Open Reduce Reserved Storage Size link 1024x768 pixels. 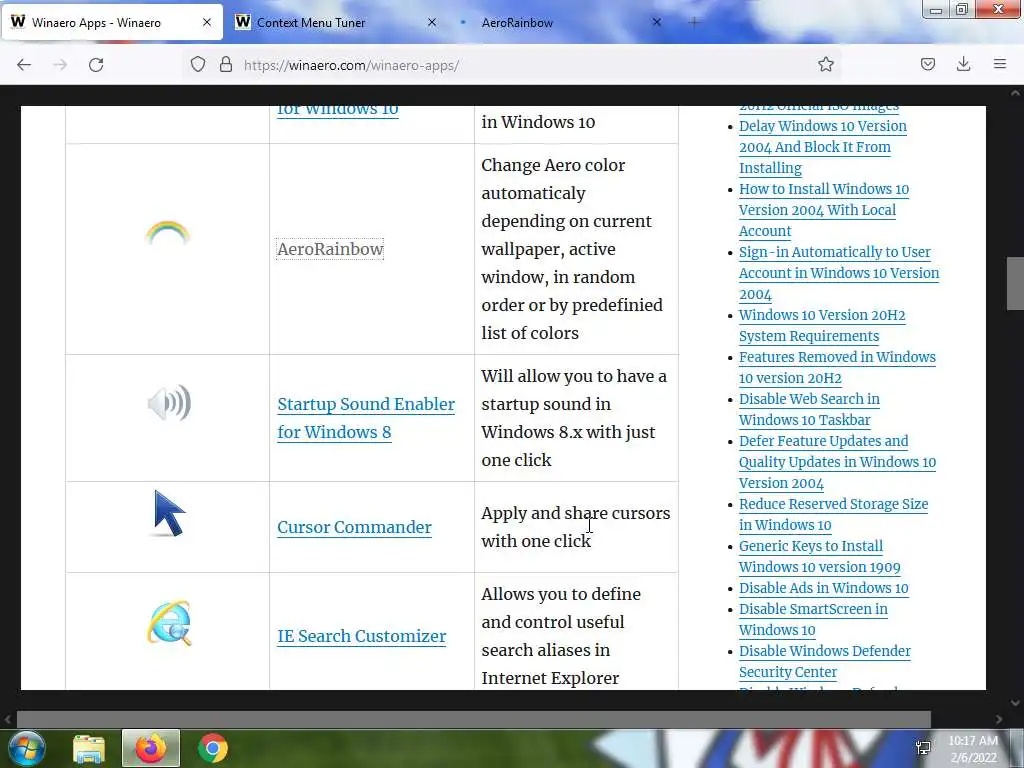pyautogui.click(x=833, y=514)
